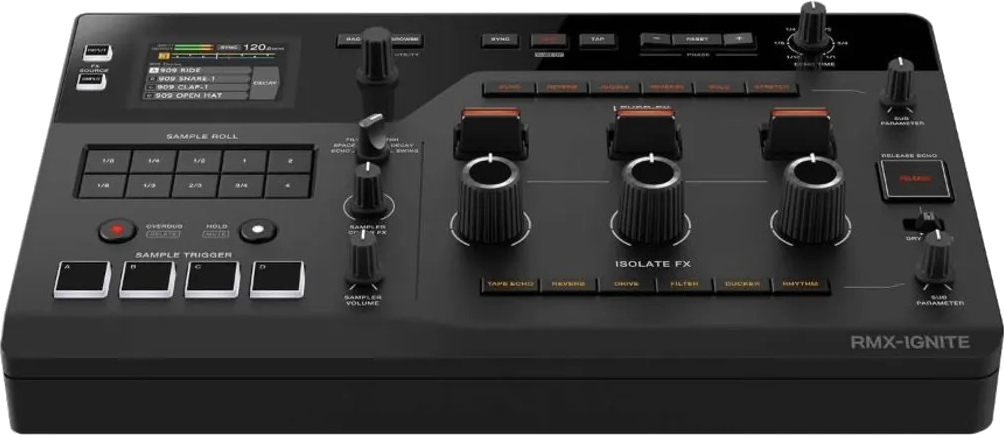Trigger sample pad C

point(213,279)
